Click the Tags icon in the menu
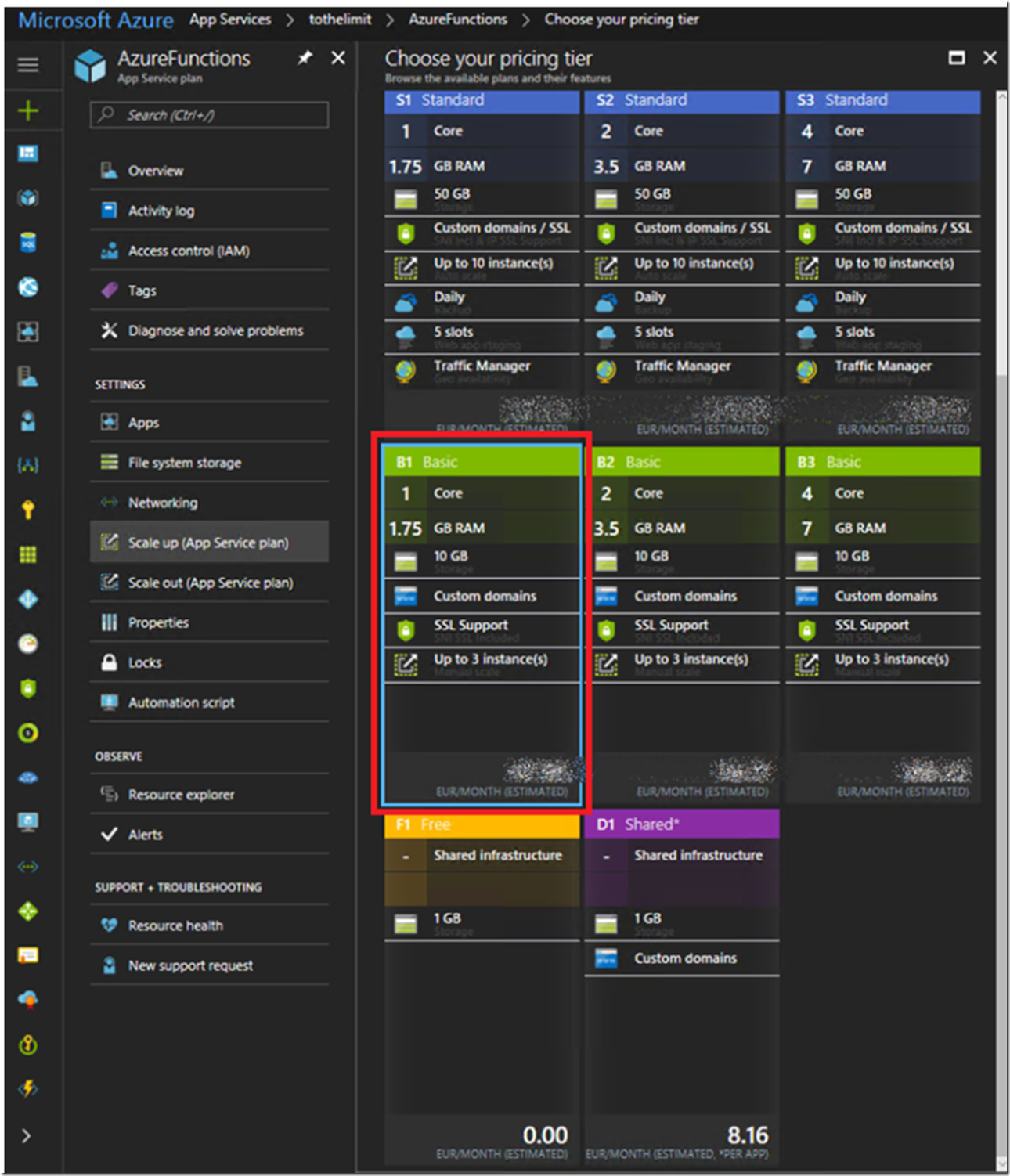Image resolution: width=1010 pixels, height=1176 pixels. click(109, 290)
